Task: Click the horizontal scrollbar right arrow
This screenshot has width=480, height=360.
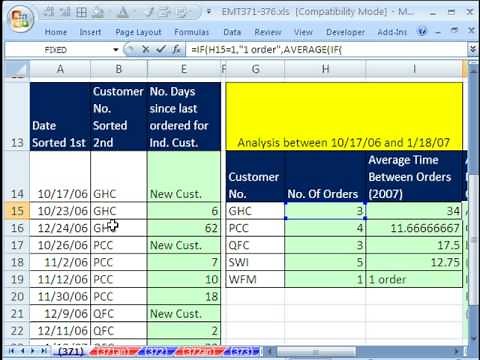Action: [457, 351]
